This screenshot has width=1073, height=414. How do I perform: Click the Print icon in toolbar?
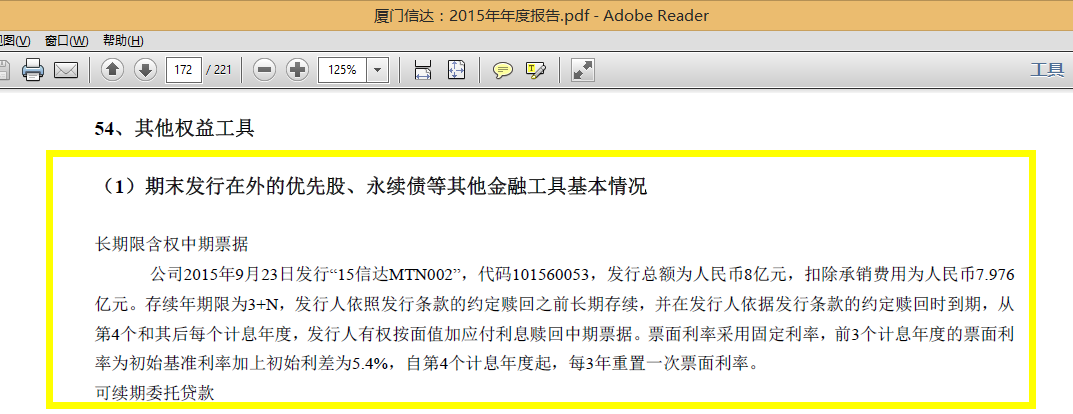(x=32, y=70)
